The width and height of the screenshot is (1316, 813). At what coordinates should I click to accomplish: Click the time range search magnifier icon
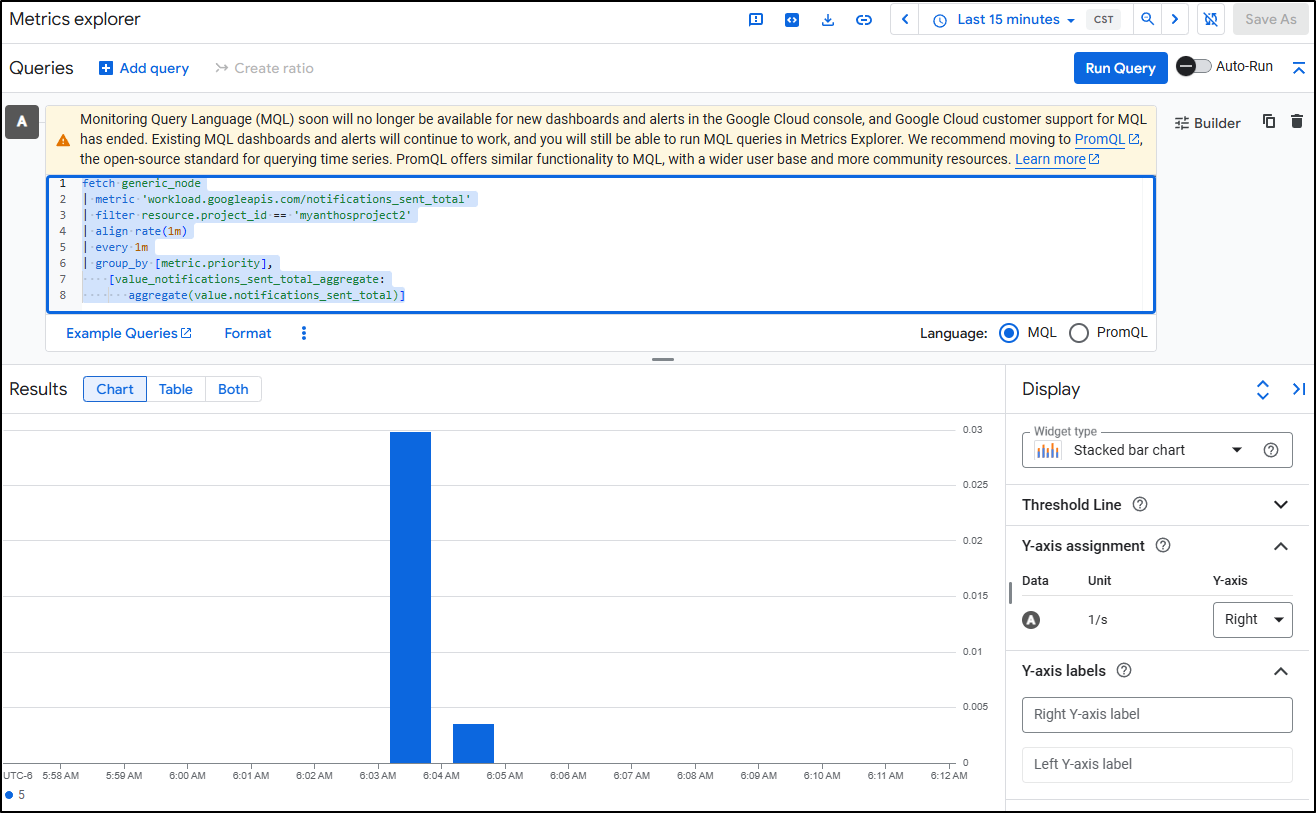(1148, 20)
